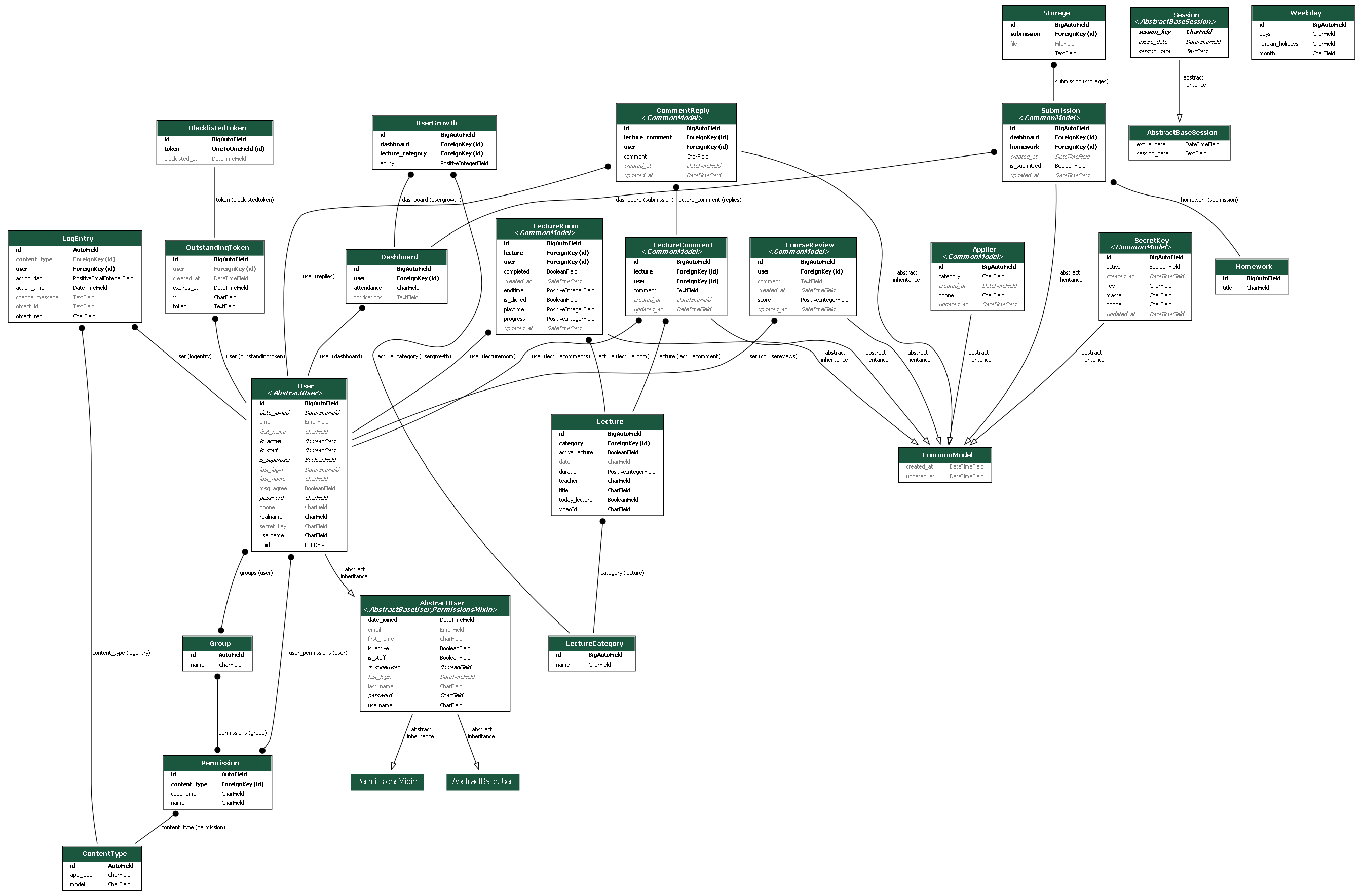Click the uuid field in User table
The image size is (1363, 896).
click(x=264, y=545)
